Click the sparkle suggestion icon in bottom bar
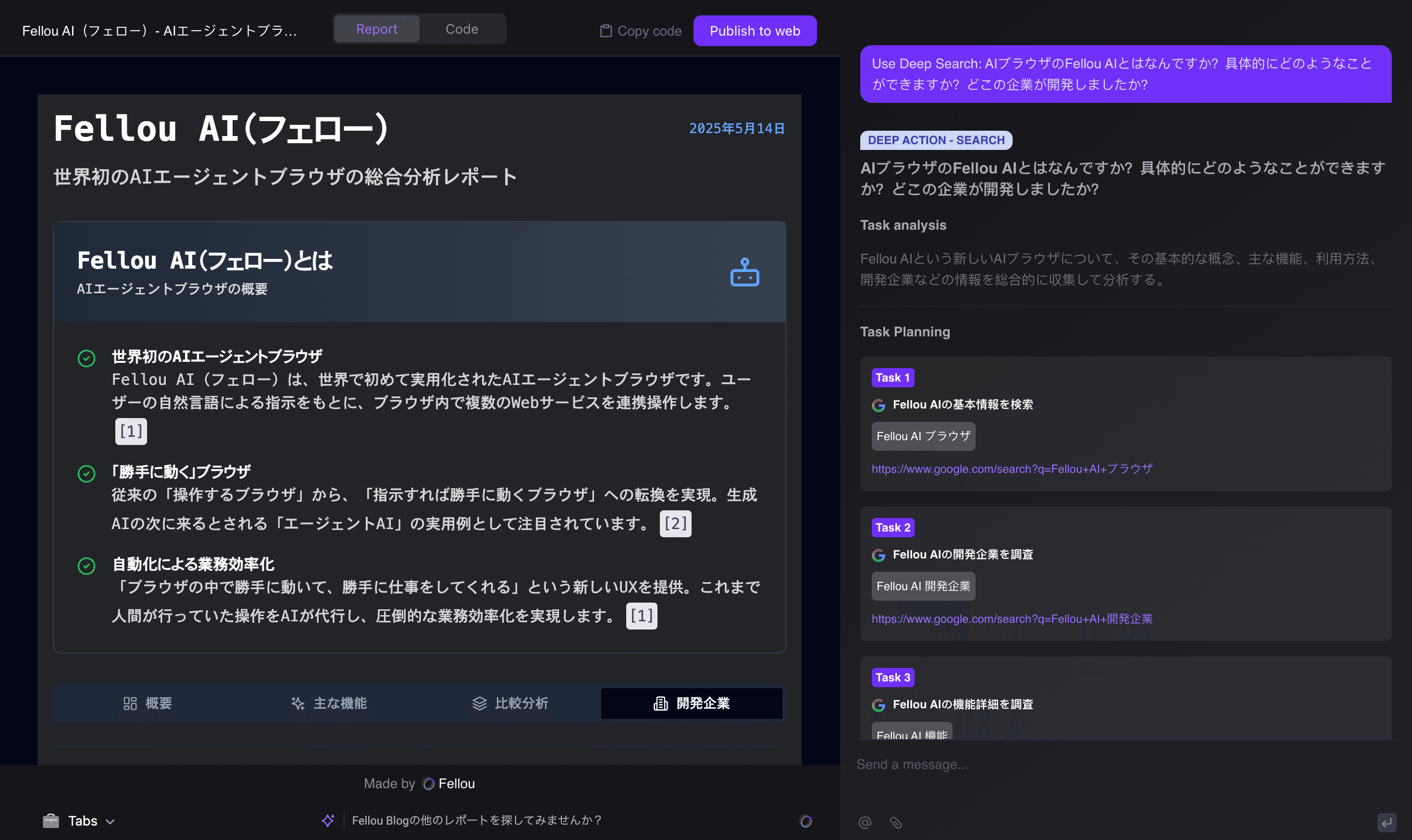 328,820
